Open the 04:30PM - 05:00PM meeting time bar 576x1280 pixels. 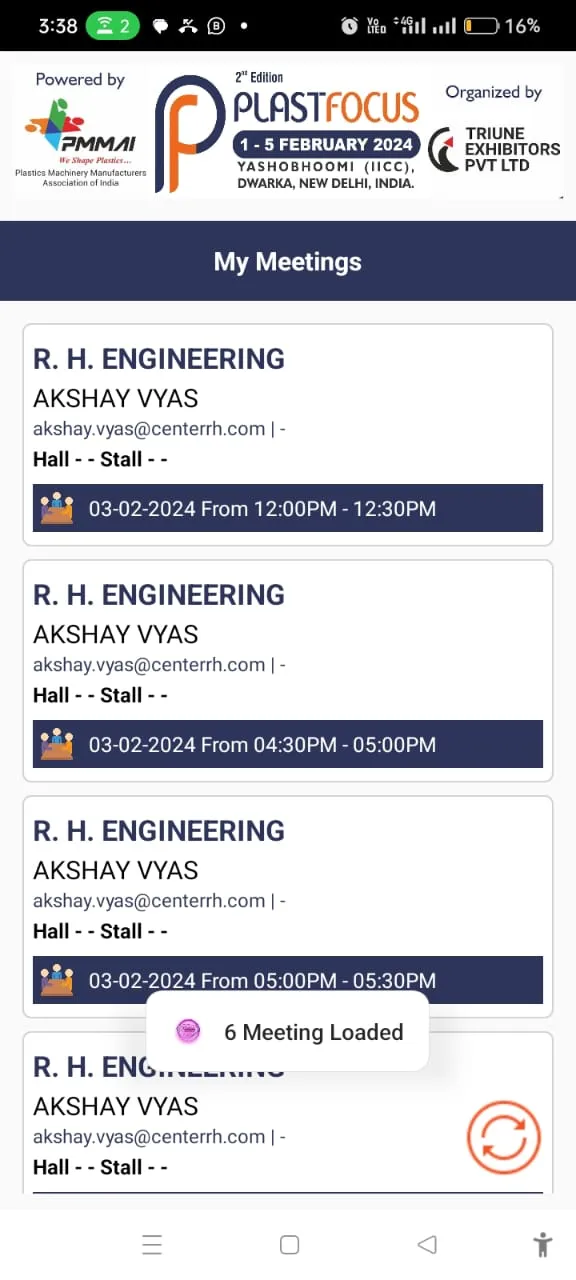(288, 744)
